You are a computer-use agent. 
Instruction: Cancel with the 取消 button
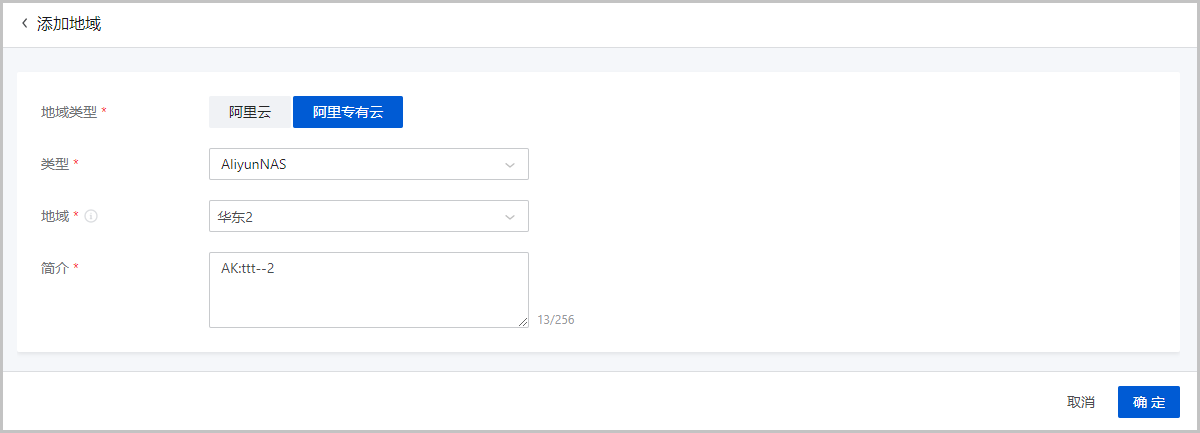pos(1081,402)
